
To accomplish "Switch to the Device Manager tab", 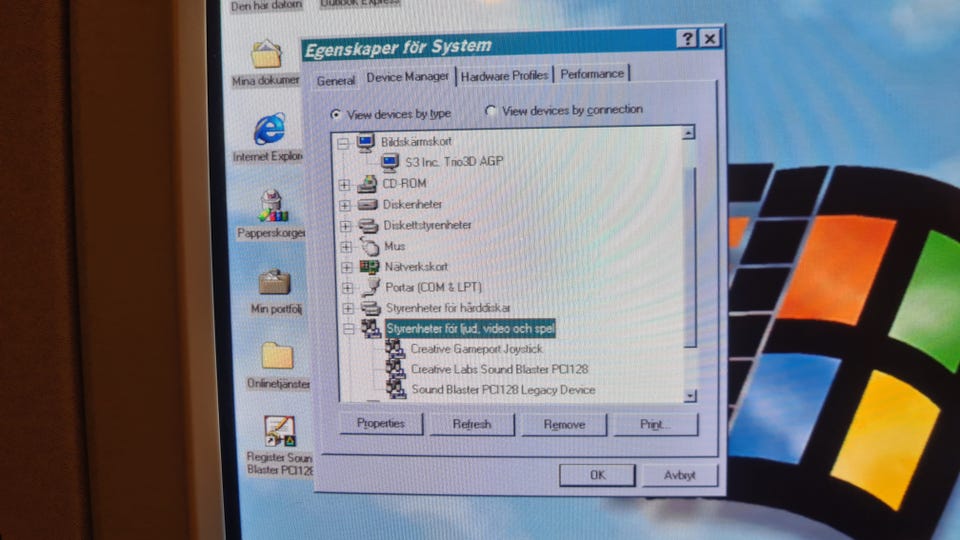I will [408, 77].
